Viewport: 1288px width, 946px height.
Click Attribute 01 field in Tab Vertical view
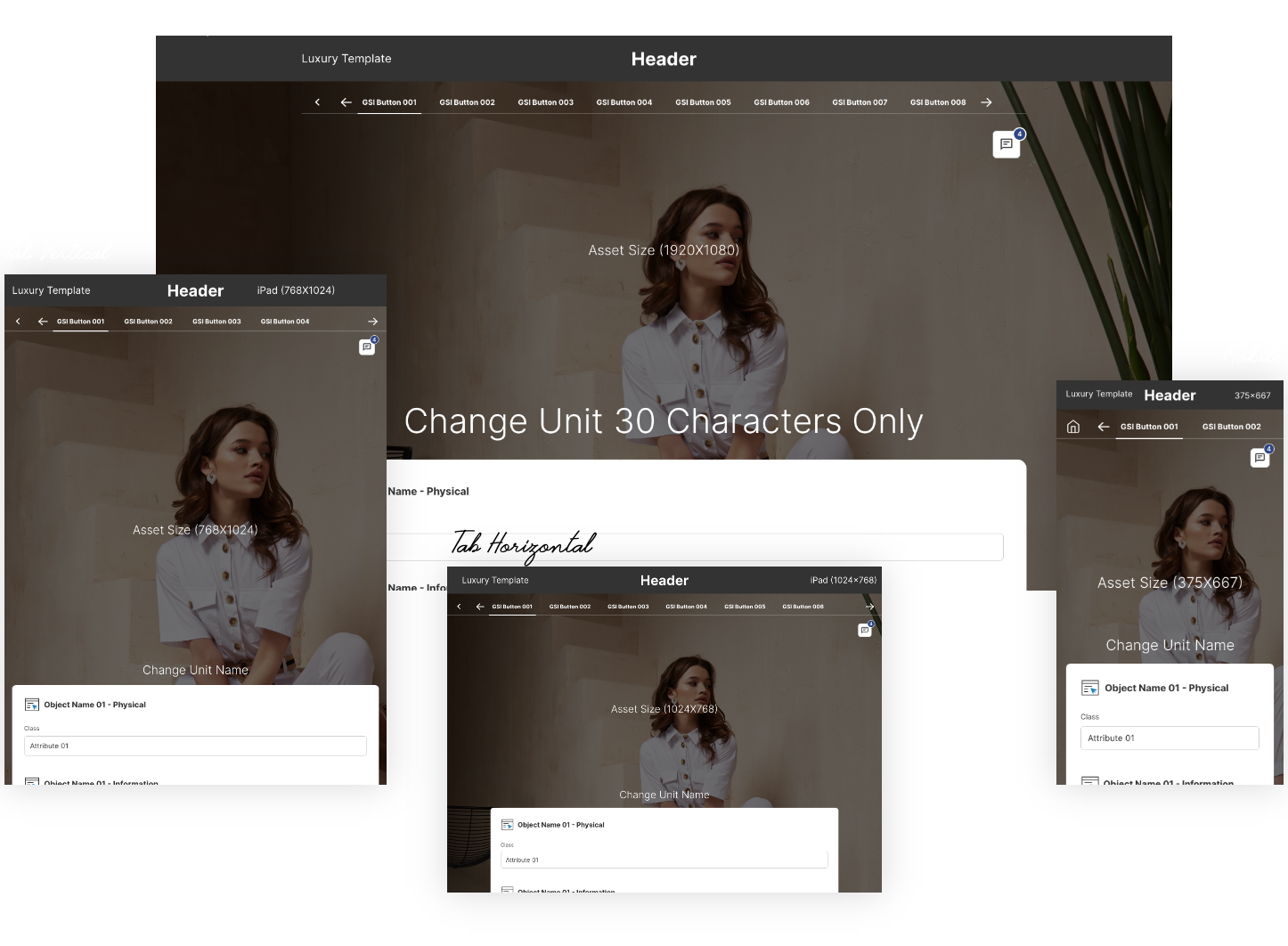point(195,746)
